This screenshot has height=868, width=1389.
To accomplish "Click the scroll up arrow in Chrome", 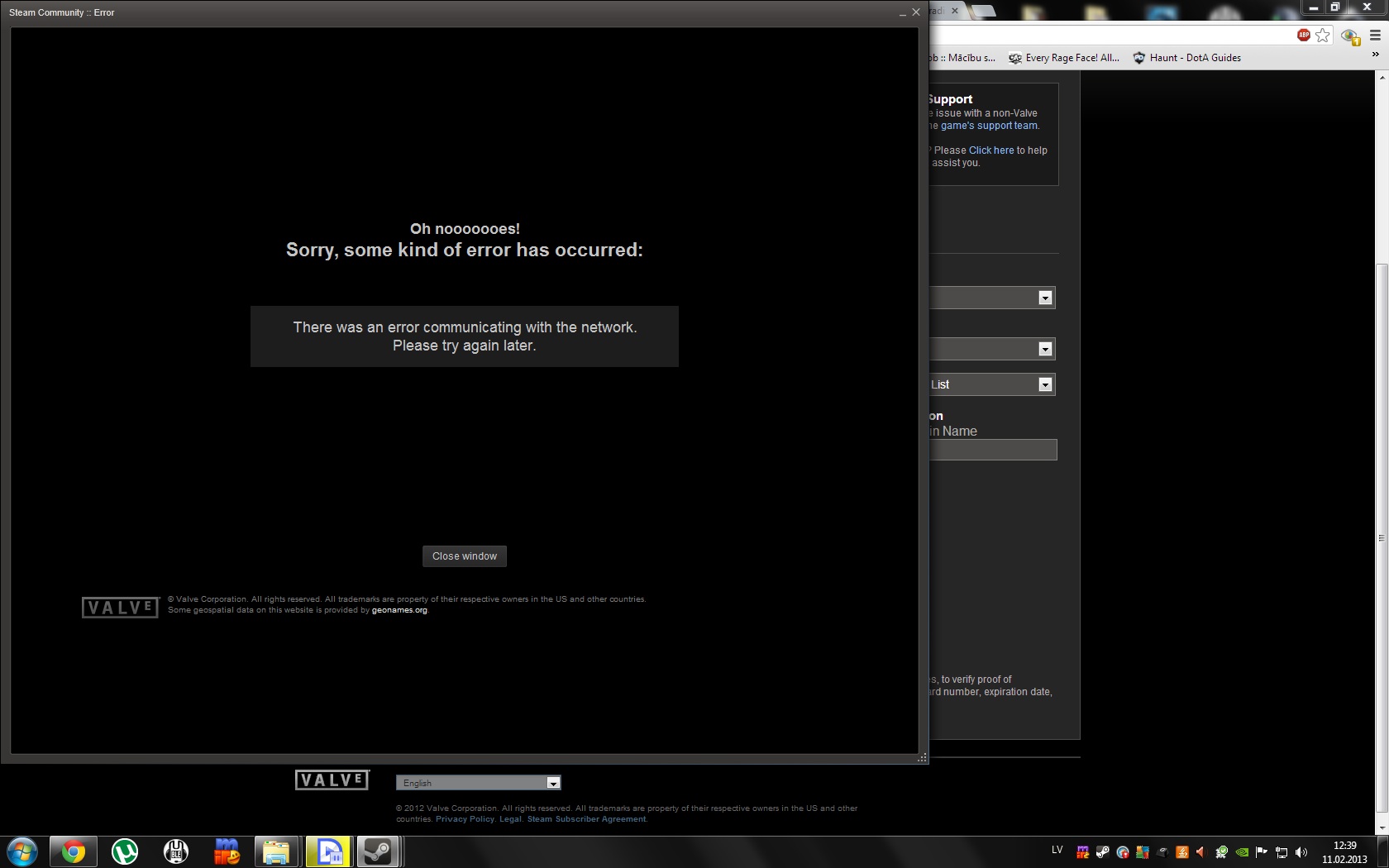I will click(1382, 77).
